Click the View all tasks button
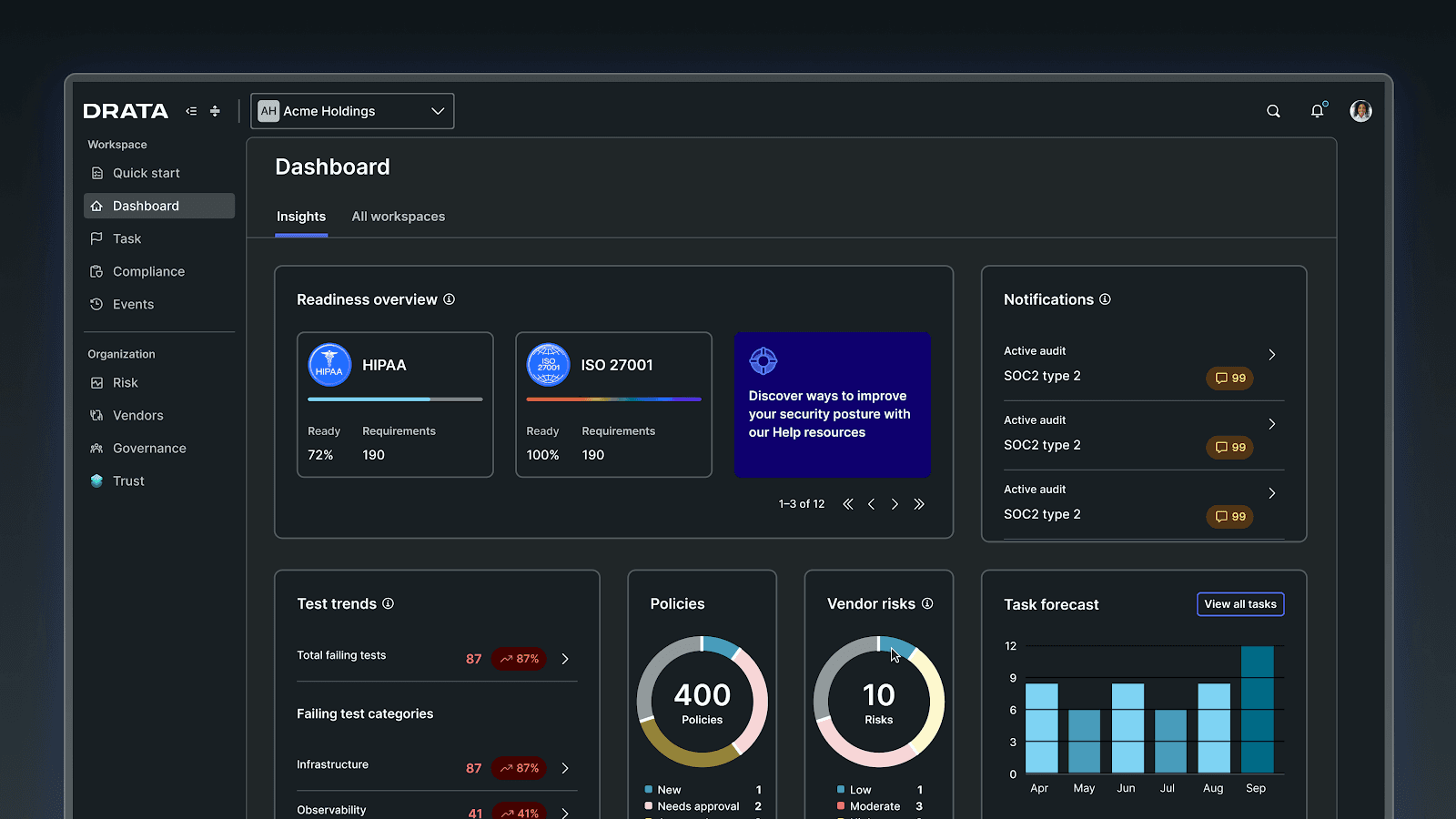1456x819 pixels. (x=1240, y=604)
